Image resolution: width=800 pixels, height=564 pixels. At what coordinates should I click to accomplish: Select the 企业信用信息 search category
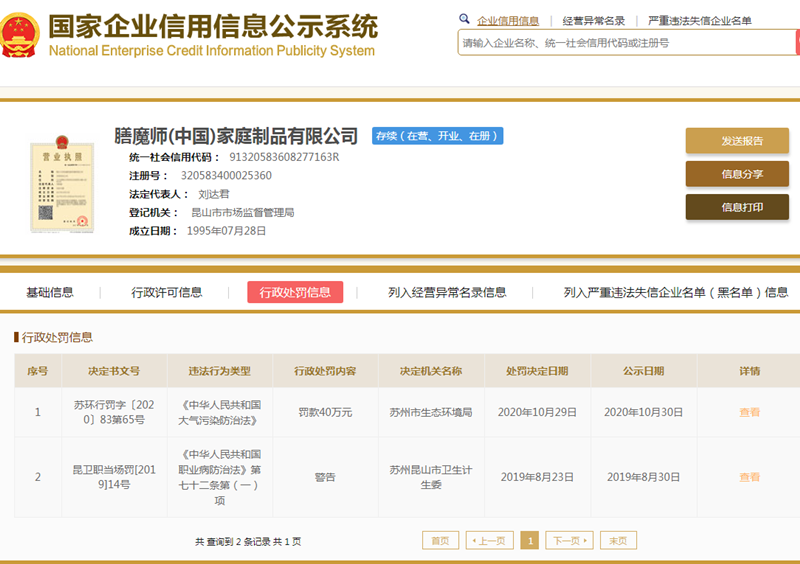pyautogui.click(x=508, y=20)
